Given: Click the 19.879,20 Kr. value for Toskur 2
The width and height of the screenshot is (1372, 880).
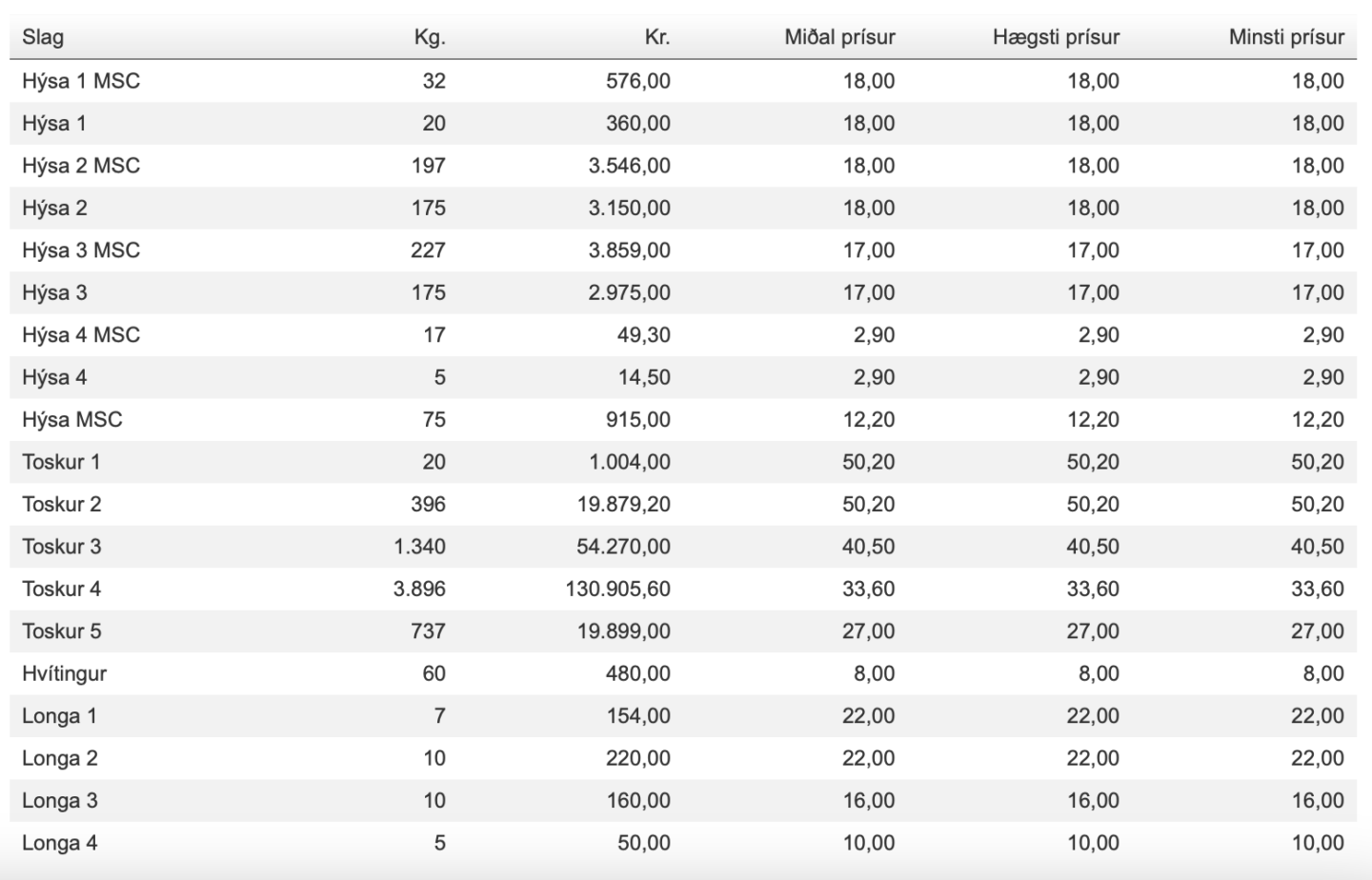Looking at the screenshot, I should pos(623,505).
